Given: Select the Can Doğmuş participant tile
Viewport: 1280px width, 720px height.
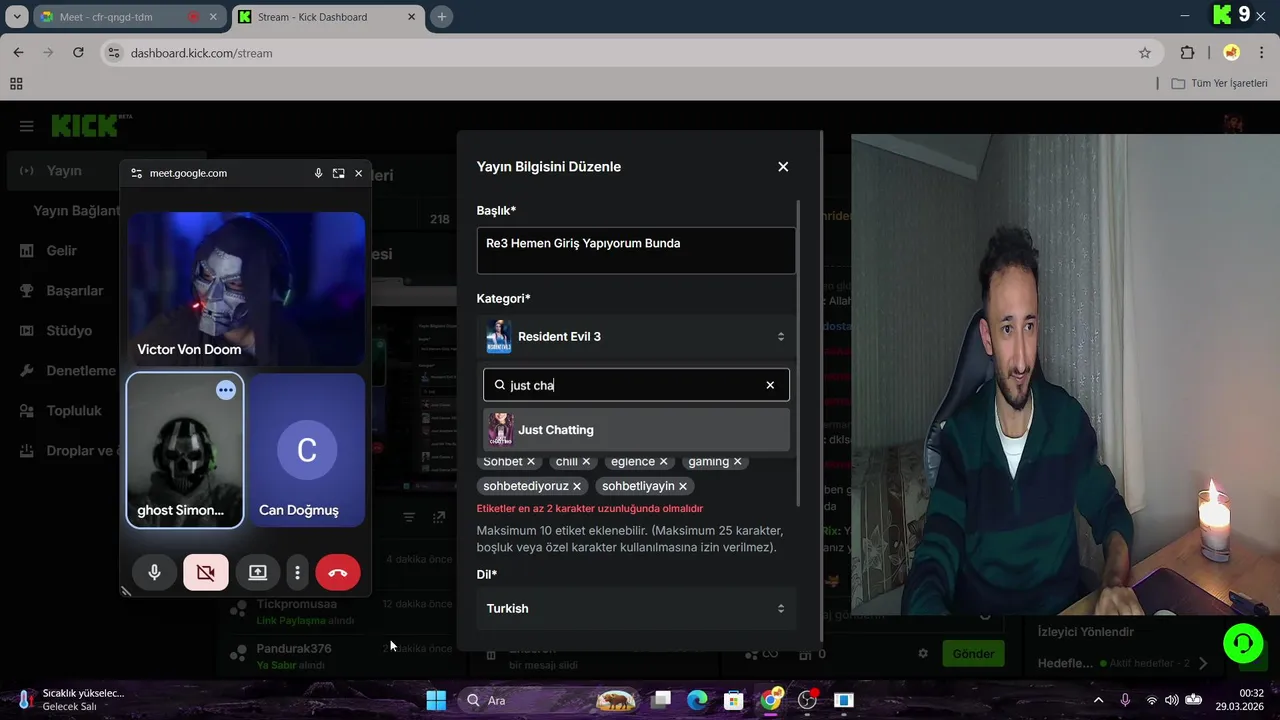Looking at the screenshot, I should pos(307,450).
